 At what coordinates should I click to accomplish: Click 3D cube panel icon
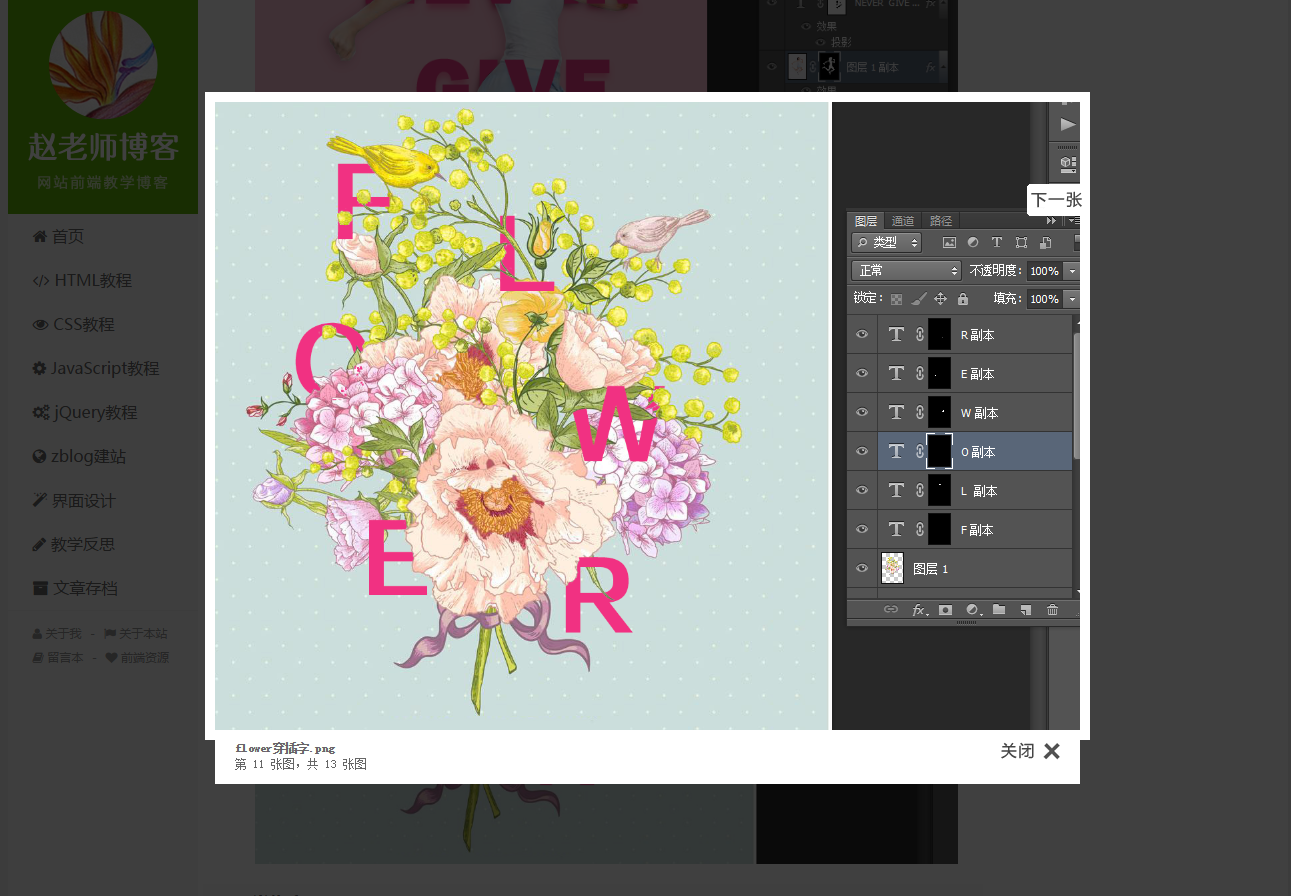pos(1068,163)
